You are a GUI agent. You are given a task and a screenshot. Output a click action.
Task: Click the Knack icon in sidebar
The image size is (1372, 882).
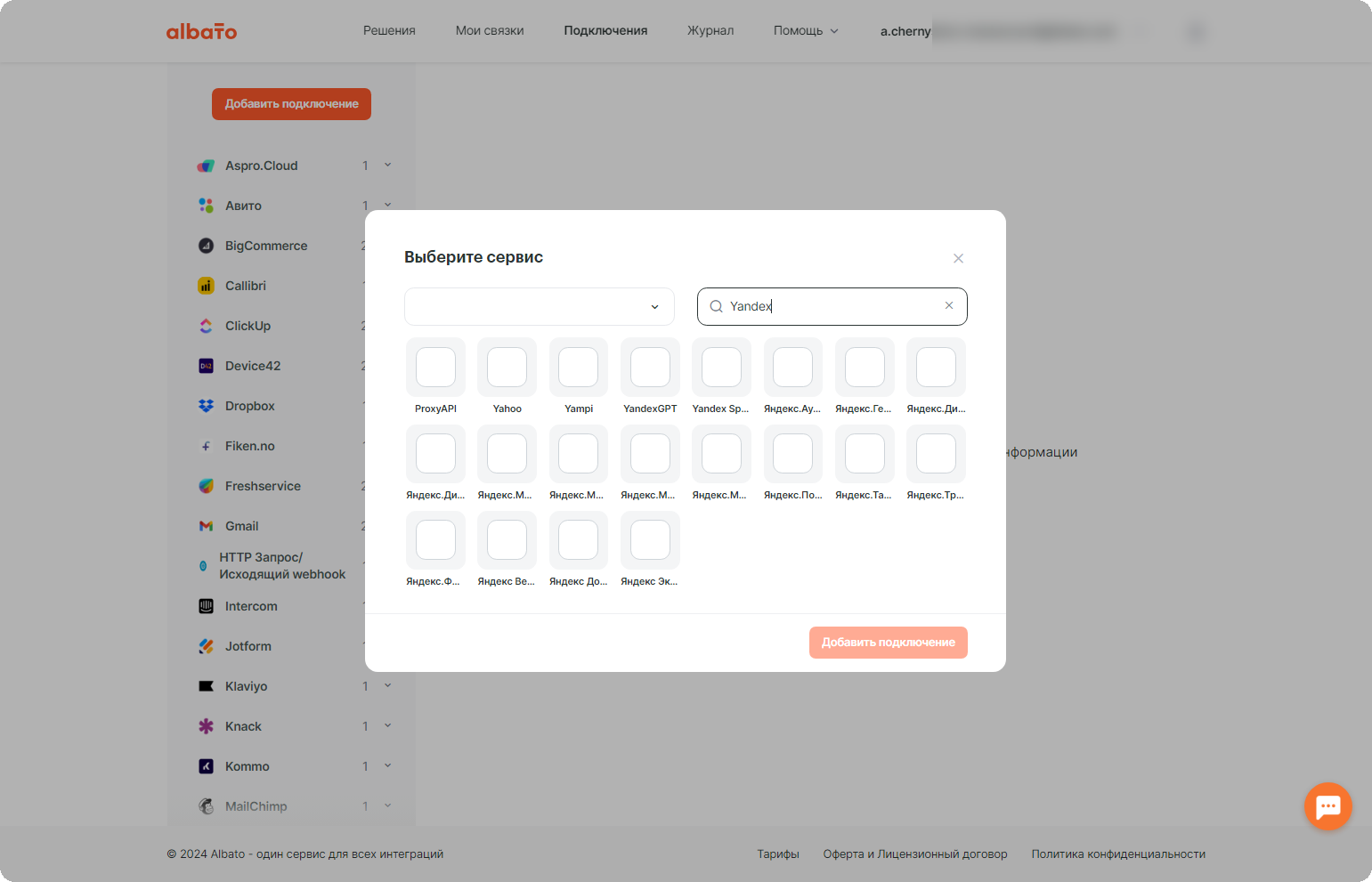(x=206, y=726)
